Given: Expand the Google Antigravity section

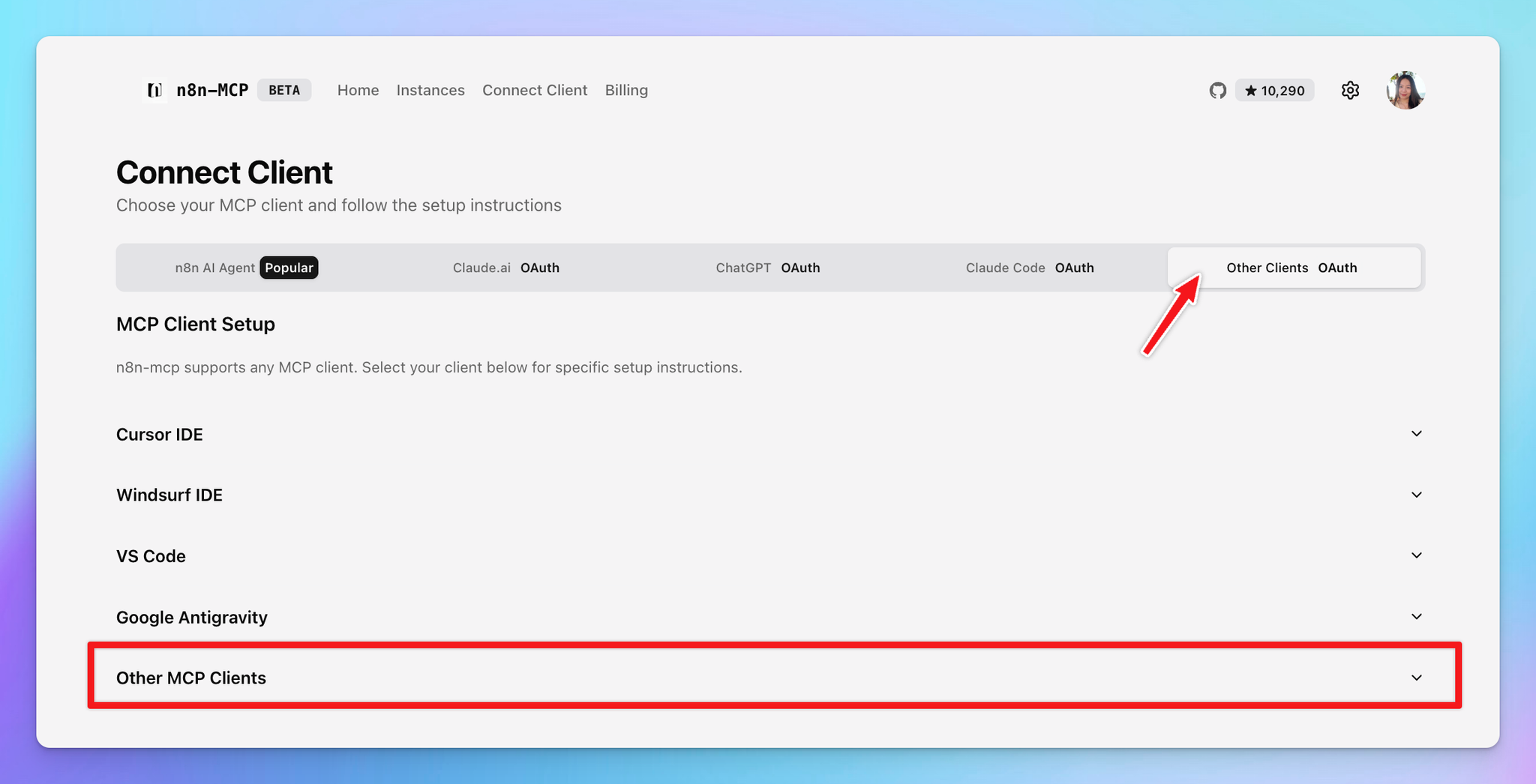Looking at the screenshot, I should (x=770, y=617).
